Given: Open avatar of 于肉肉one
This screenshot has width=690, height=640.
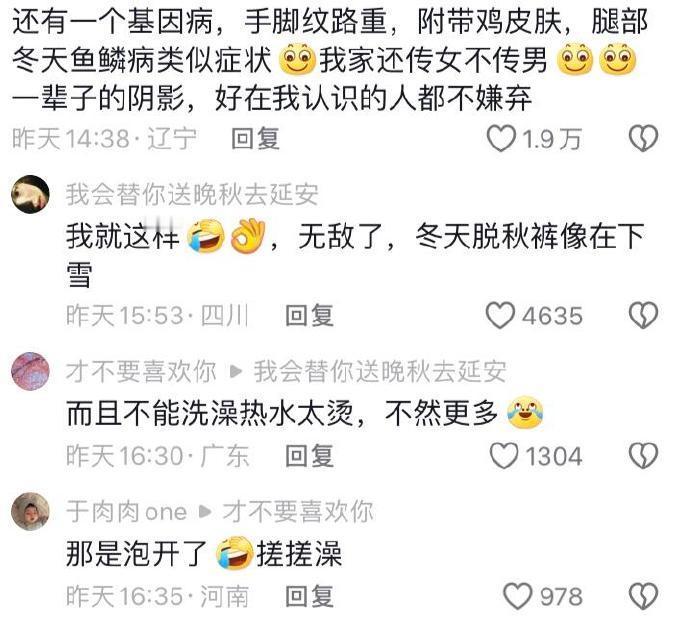Looking at the screenshot, I should (30, 511).
